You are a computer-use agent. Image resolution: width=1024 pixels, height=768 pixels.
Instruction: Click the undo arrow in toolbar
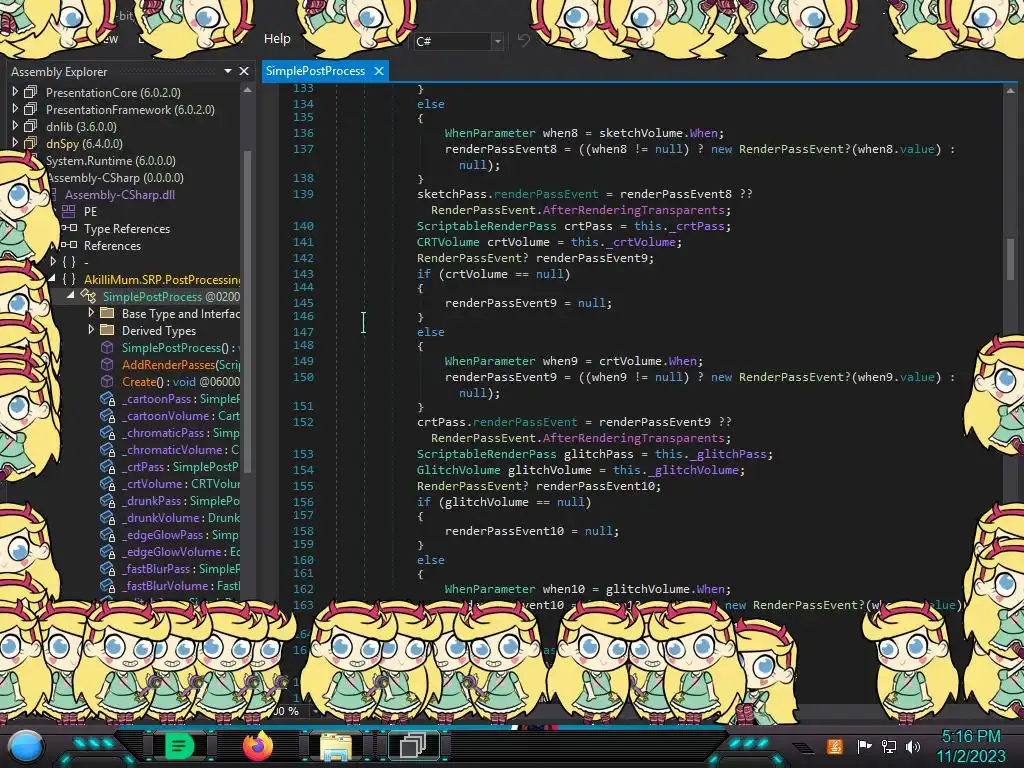[524, 40]
